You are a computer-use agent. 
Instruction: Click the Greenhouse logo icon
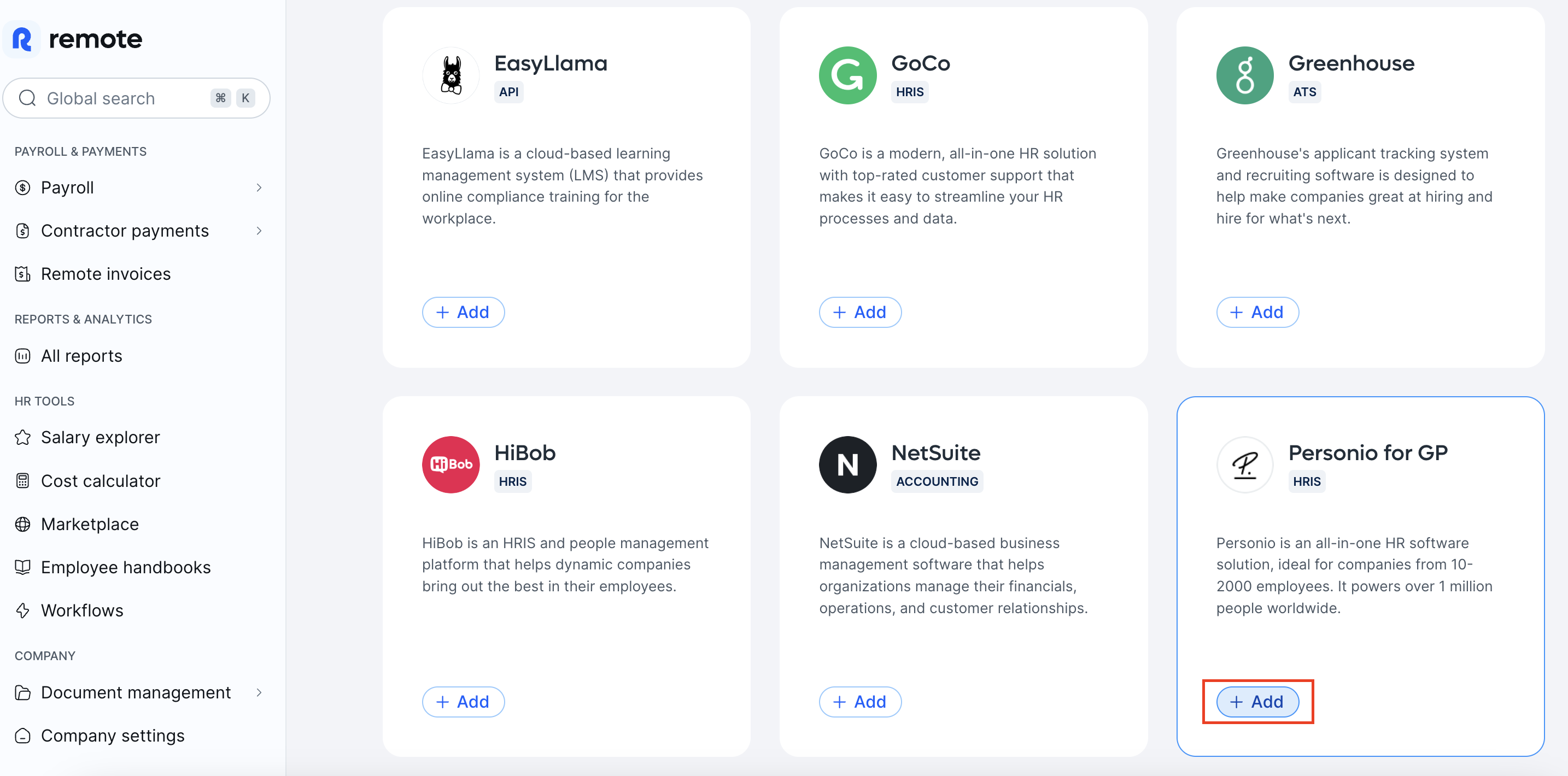(x=1244, y=75)
